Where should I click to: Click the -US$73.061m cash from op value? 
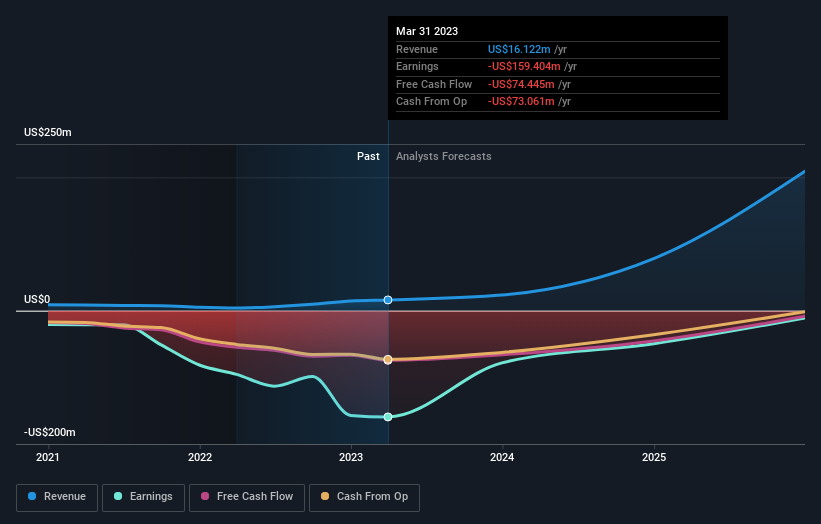521,102
